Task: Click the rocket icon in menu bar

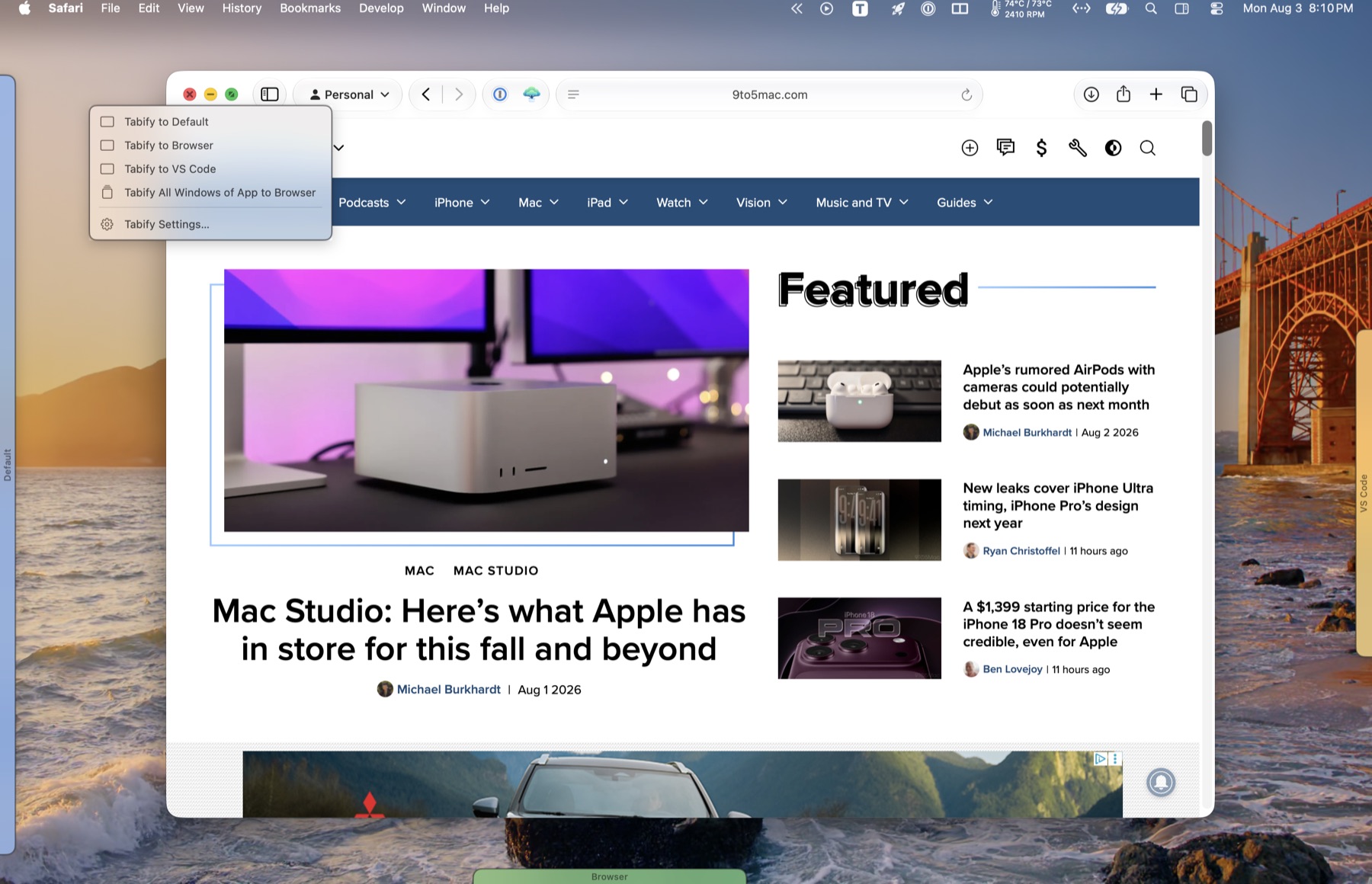Action: point(898,8)
